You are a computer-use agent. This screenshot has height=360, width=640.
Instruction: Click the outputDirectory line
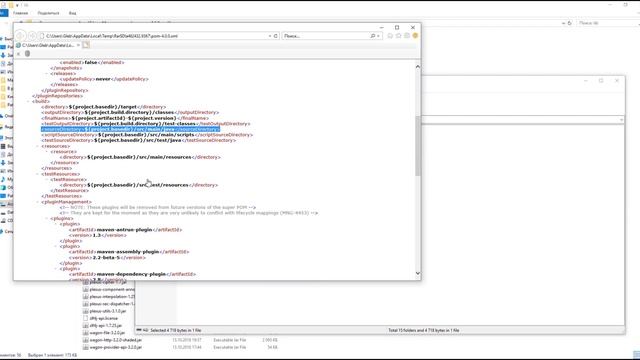[130, 112]
